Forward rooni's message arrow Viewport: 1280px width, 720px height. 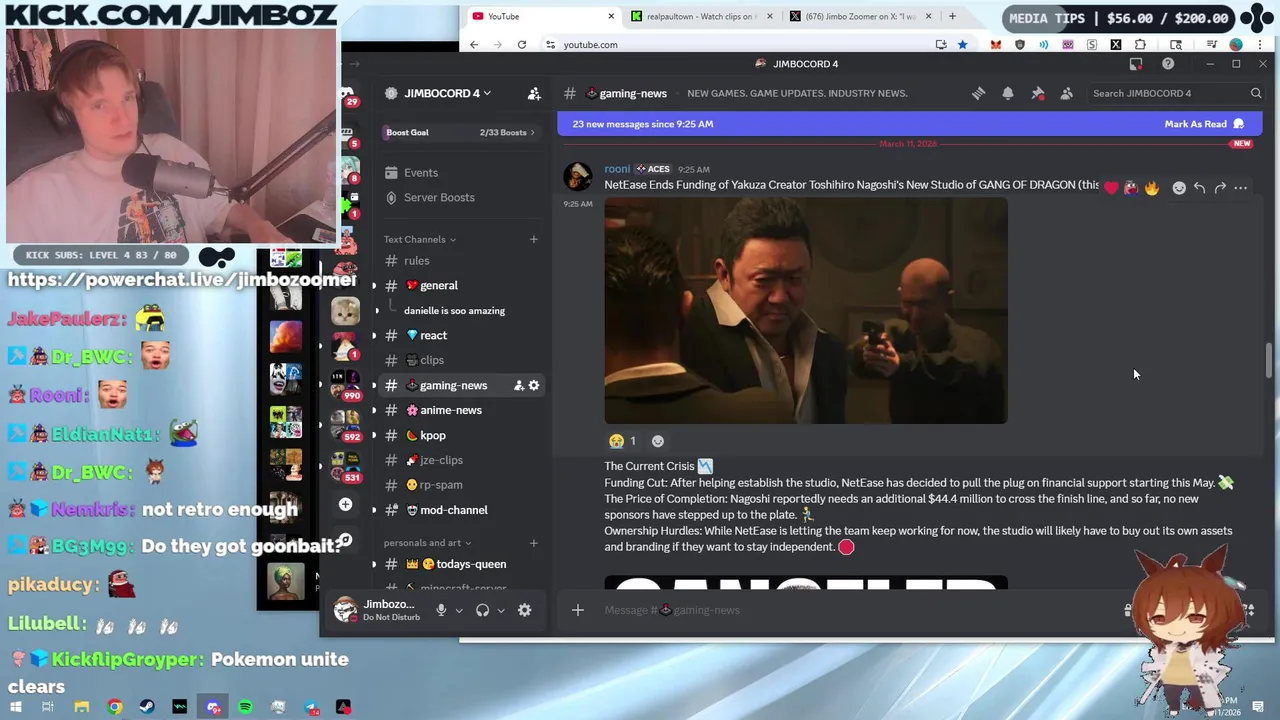1220,188
